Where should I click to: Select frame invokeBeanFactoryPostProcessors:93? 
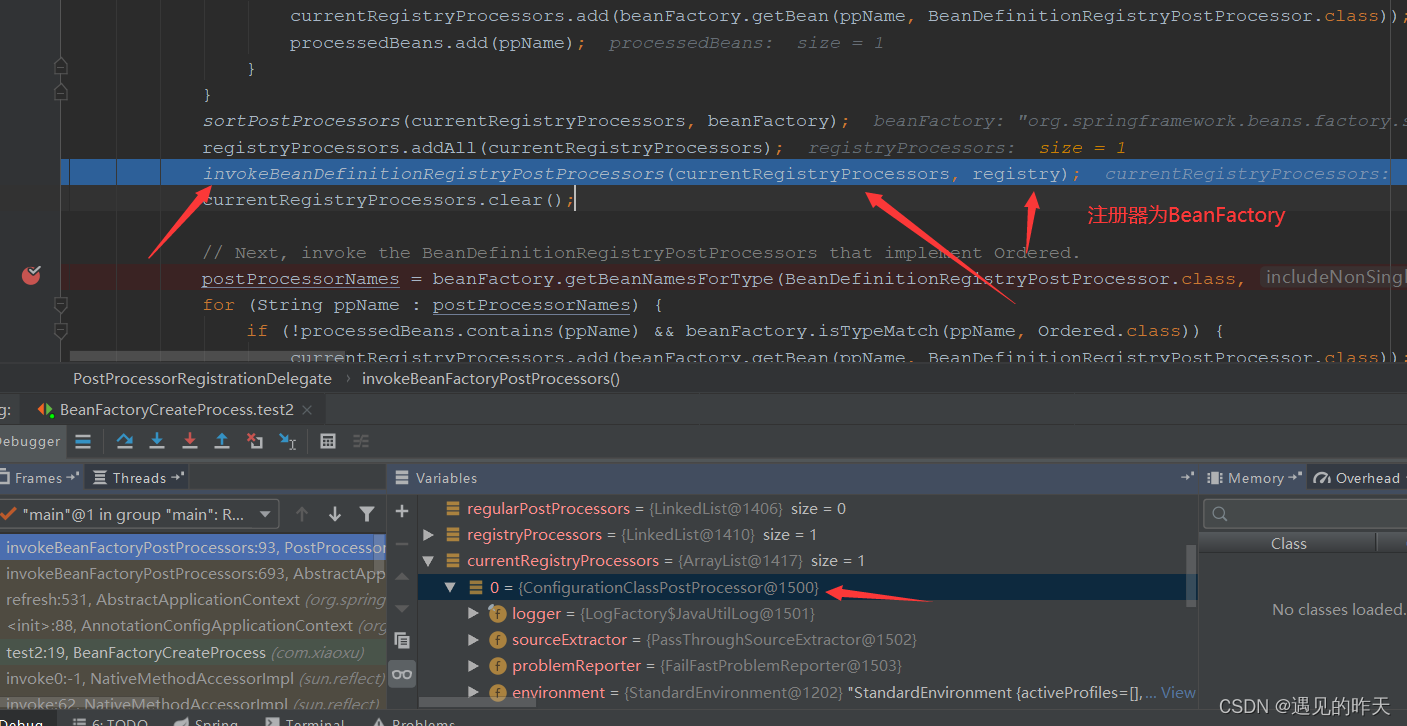193,547
